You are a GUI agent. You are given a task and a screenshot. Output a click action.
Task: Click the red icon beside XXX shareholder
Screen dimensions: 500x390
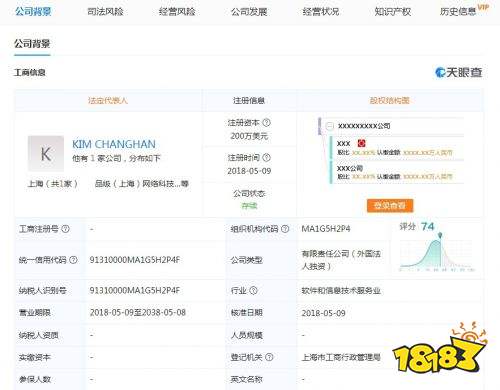(x=361, y=143)
